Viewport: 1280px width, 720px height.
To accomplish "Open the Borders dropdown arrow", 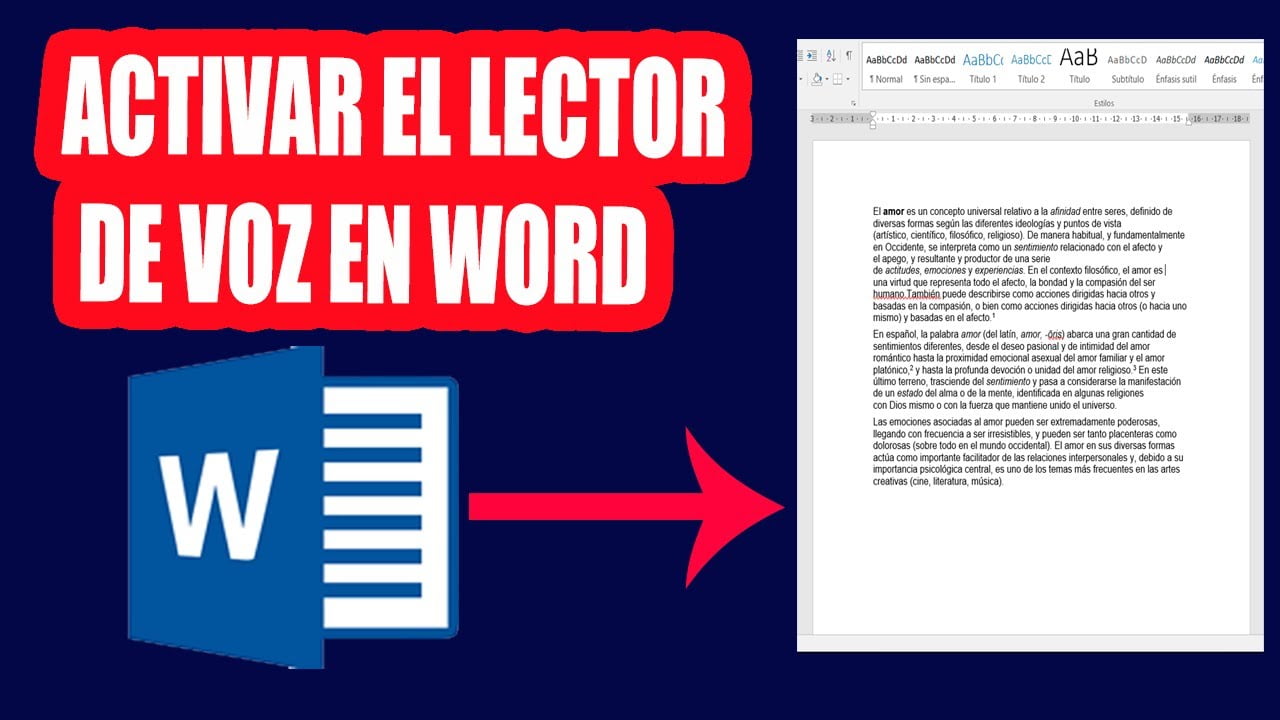I will pos(848,79).
